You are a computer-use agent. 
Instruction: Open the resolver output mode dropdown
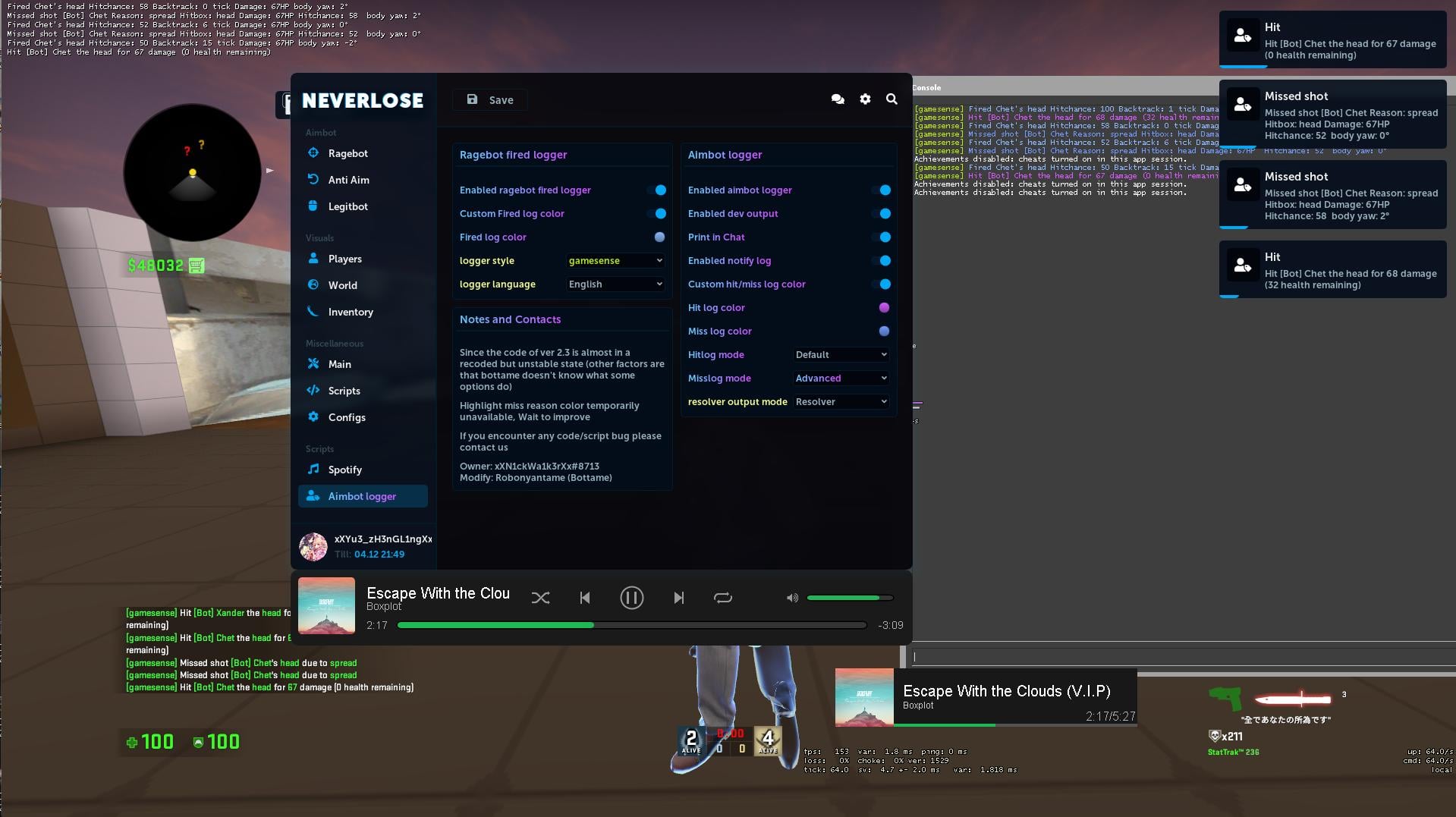840,401
